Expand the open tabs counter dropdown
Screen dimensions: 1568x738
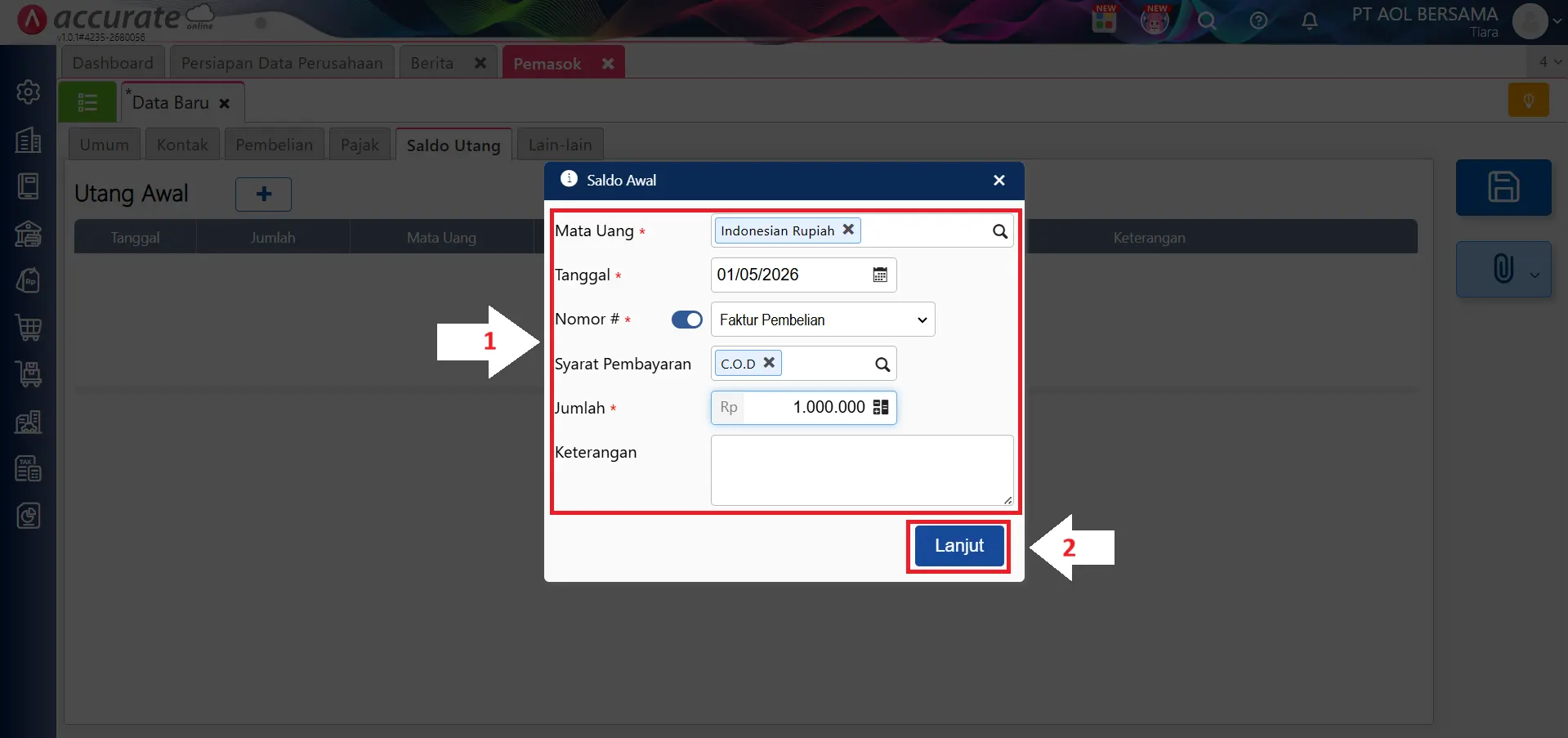point(1549,61)
